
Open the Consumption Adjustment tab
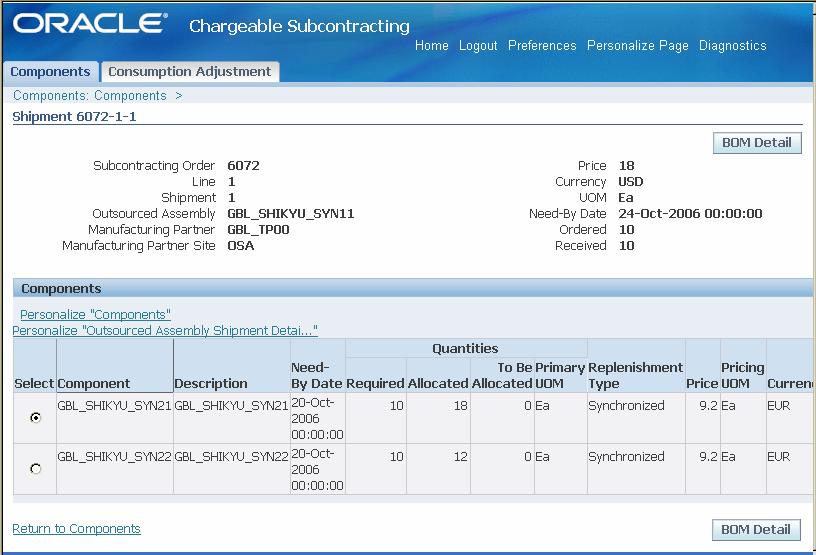[190, 71]
